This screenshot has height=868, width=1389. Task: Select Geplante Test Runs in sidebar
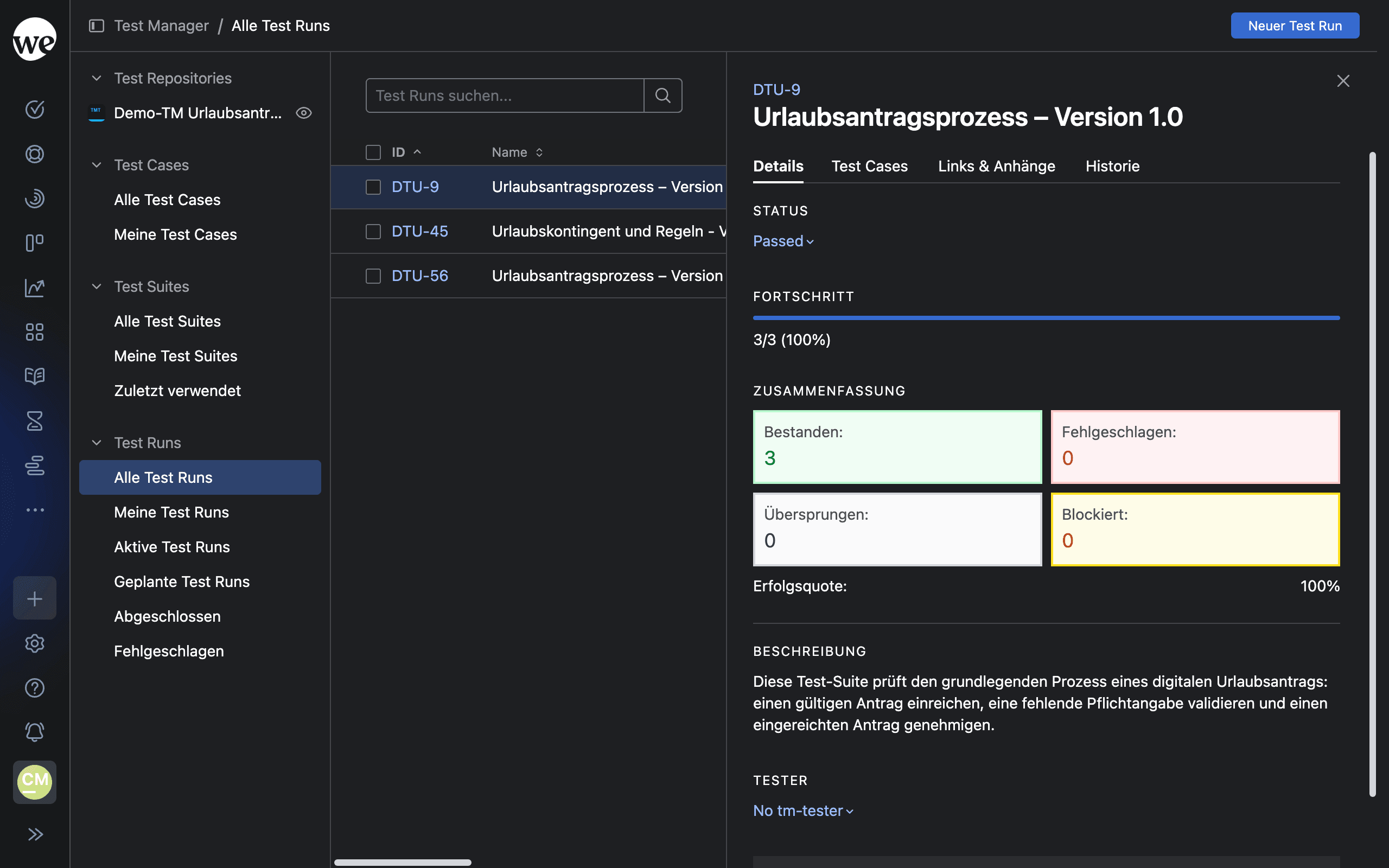[x=200, y=582]
